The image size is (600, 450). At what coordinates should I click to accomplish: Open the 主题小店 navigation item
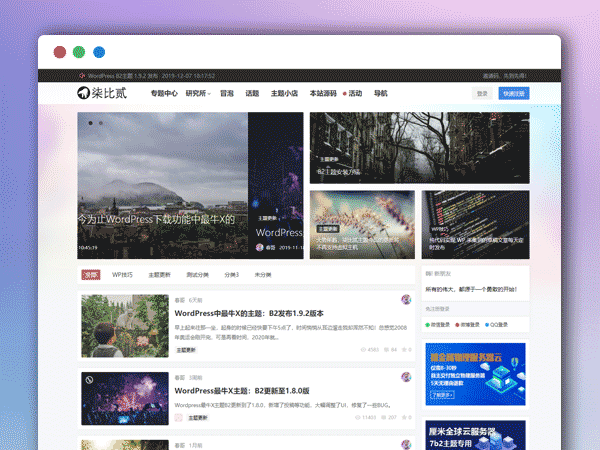pyautogui.click(x=284, y=94)
